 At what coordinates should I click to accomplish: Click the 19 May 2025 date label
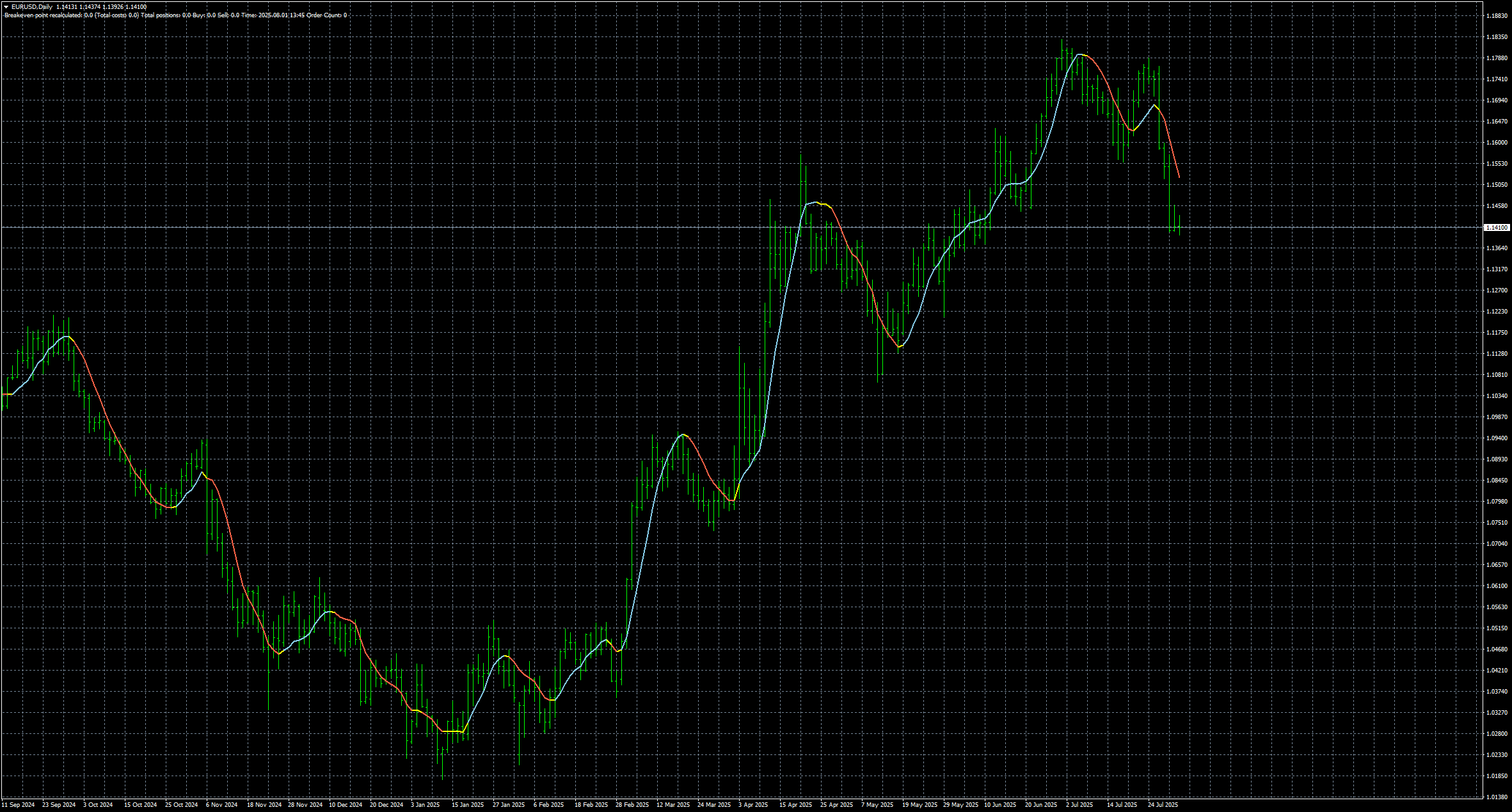[x=919, y=805]
